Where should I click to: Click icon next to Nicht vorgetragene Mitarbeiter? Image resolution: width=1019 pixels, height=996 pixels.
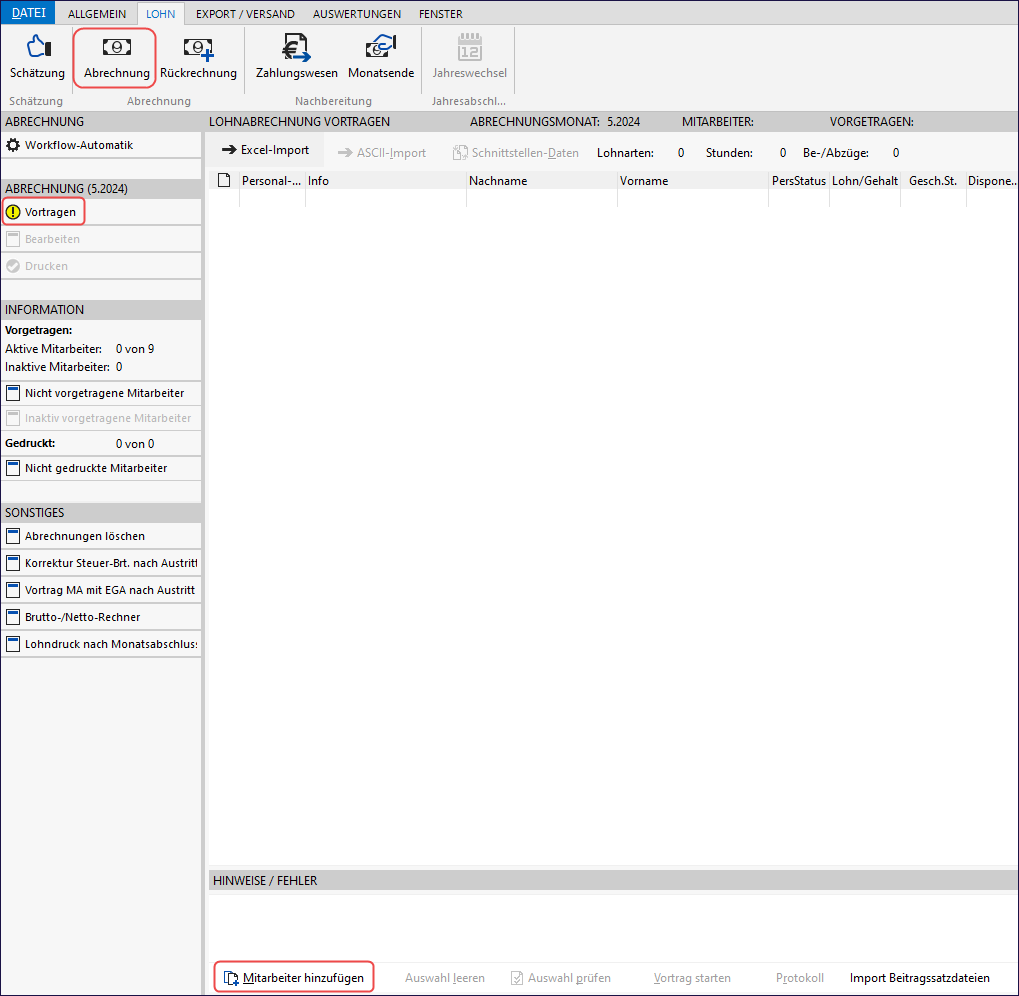pyautogui.click(x=13, y=393)
